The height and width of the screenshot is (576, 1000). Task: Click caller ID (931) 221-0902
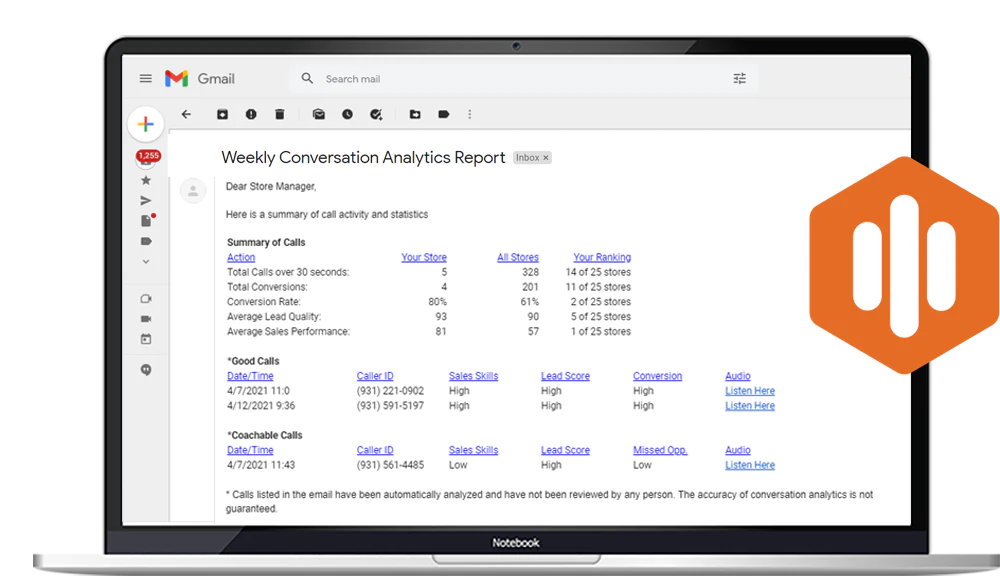[390, 390]
